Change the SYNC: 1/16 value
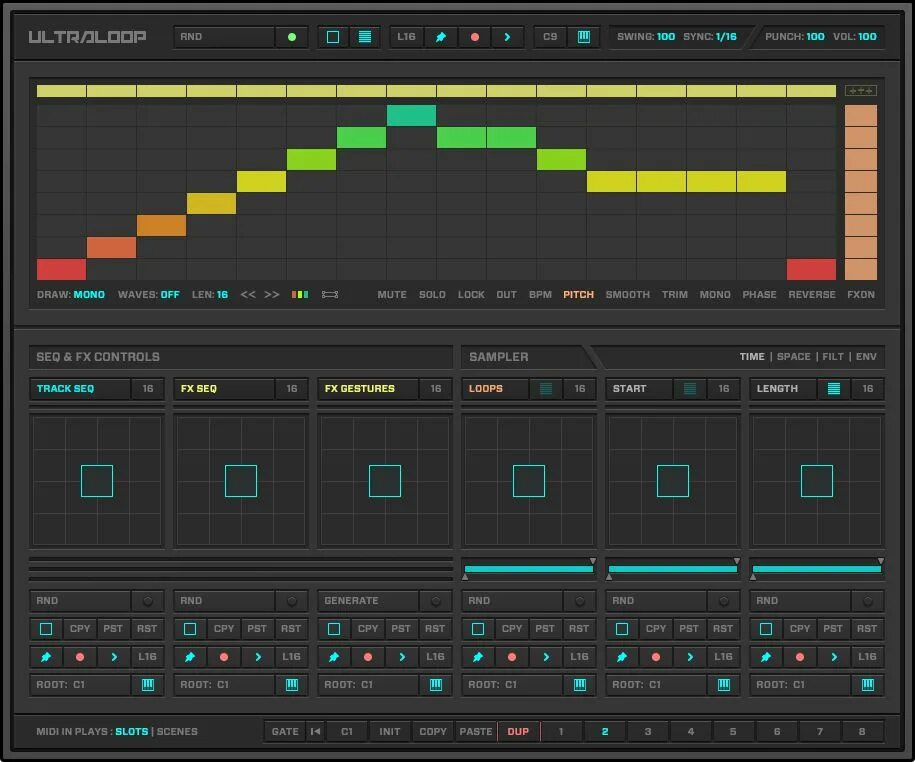Image resolution: width=915 pixels, height=762 pixels. pos(710,37)
